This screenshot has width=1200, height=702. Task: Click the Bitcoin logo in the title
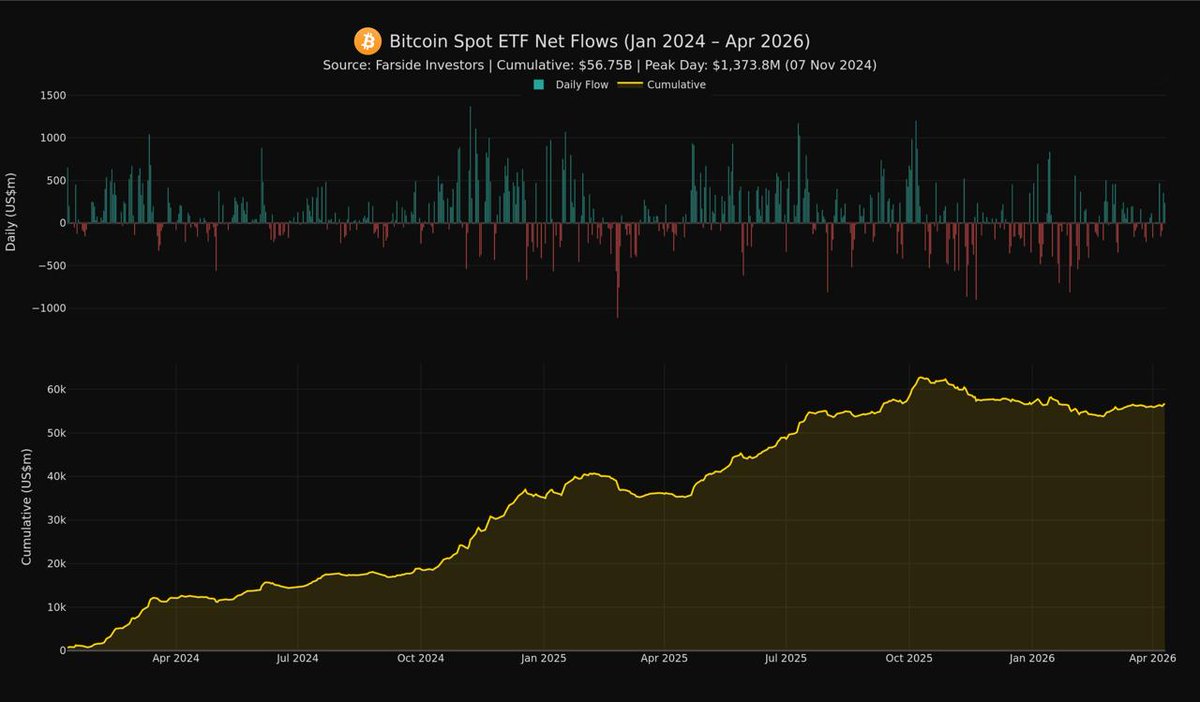[x=368, y=41]
